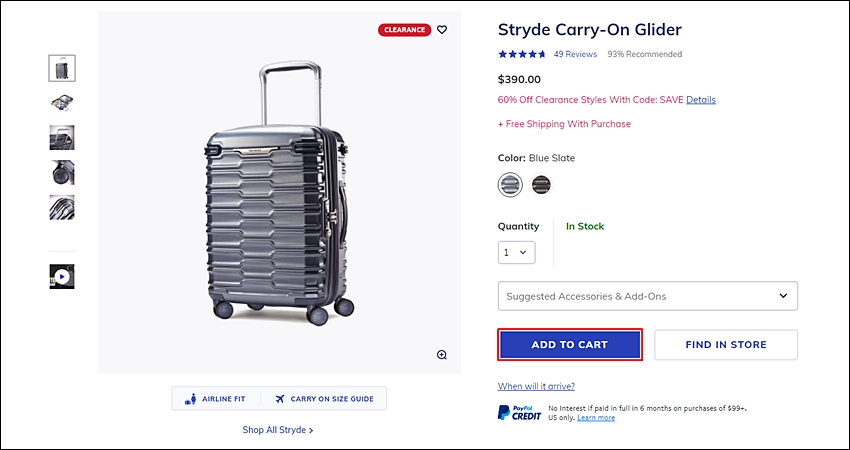Click the red Clearance badge
The width and height of the screenshot is (850, 450).
coord(404,30)
